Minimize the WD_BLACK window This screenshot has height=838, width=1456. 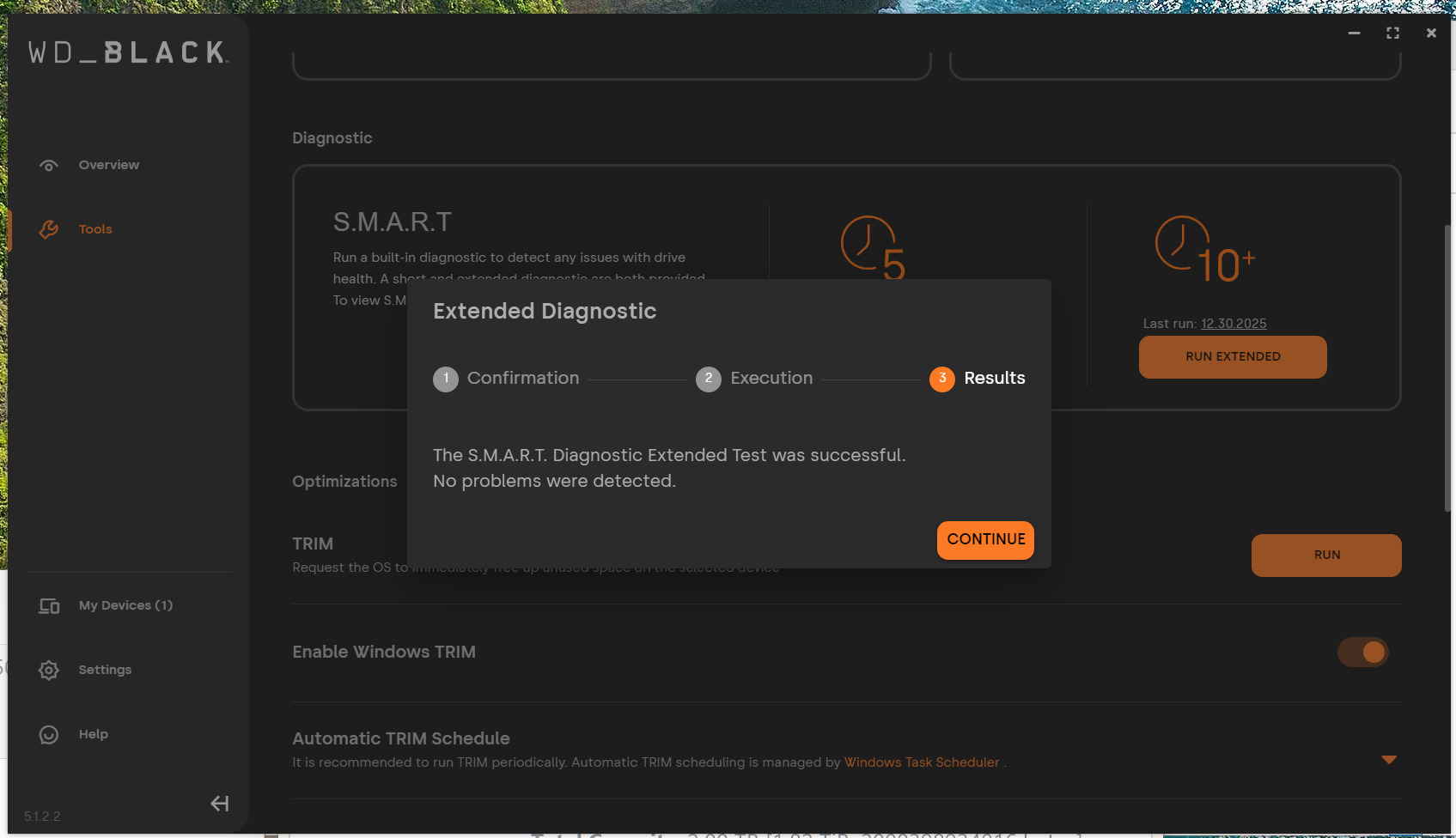pyautogui.click(x=1354, y=33)
